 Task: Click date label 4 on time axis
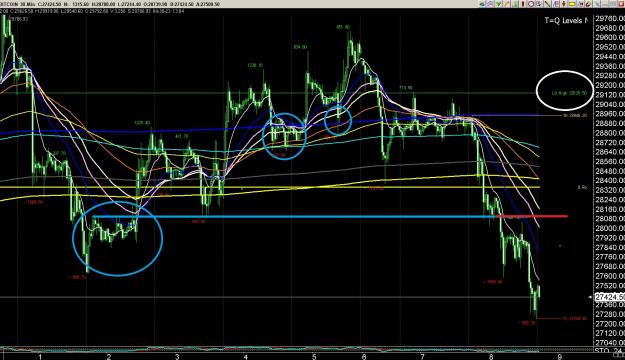(246, 357)
